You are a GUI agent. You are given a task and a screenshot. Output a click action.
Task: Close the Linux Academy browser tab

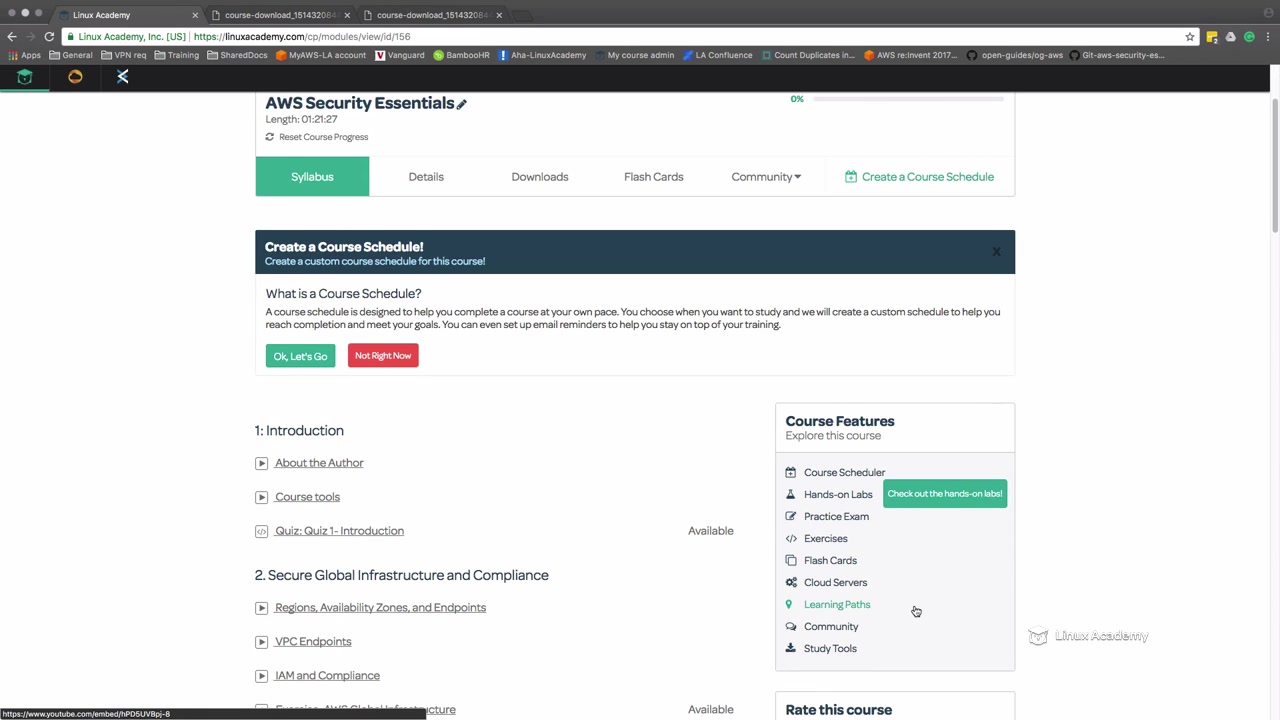pos(195,15)
